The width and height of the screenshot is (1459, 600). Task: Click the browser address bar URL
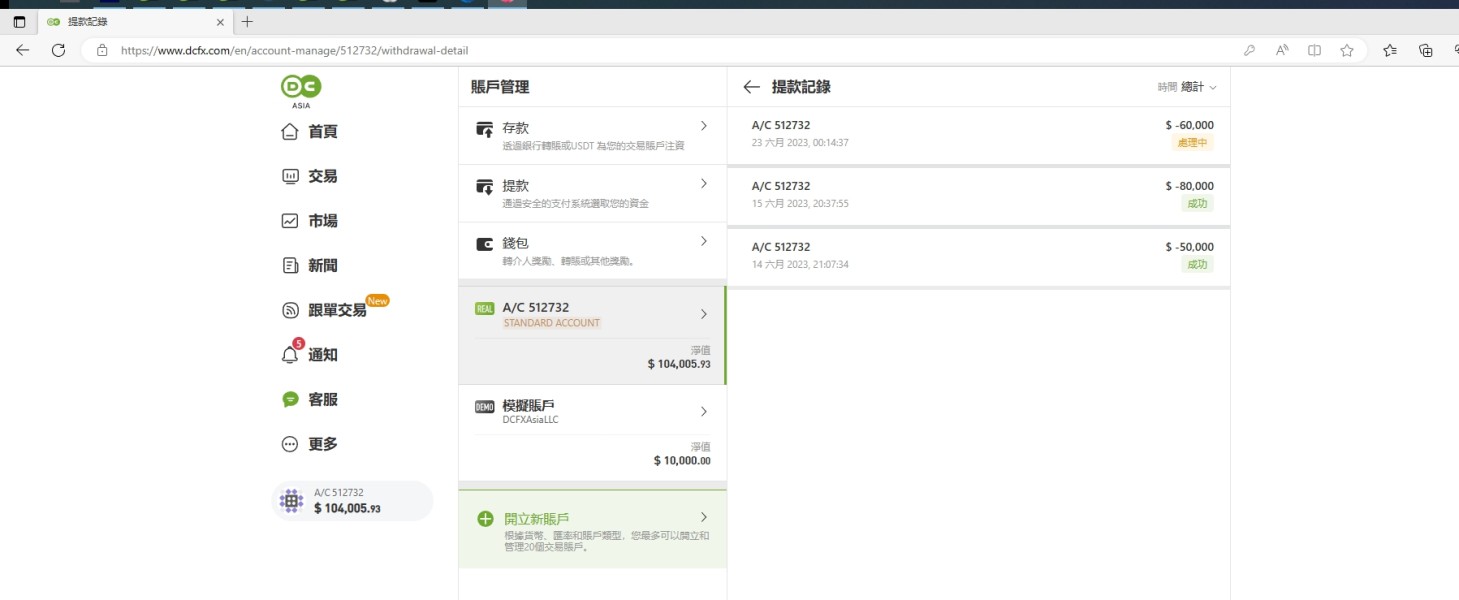point(294,50)
